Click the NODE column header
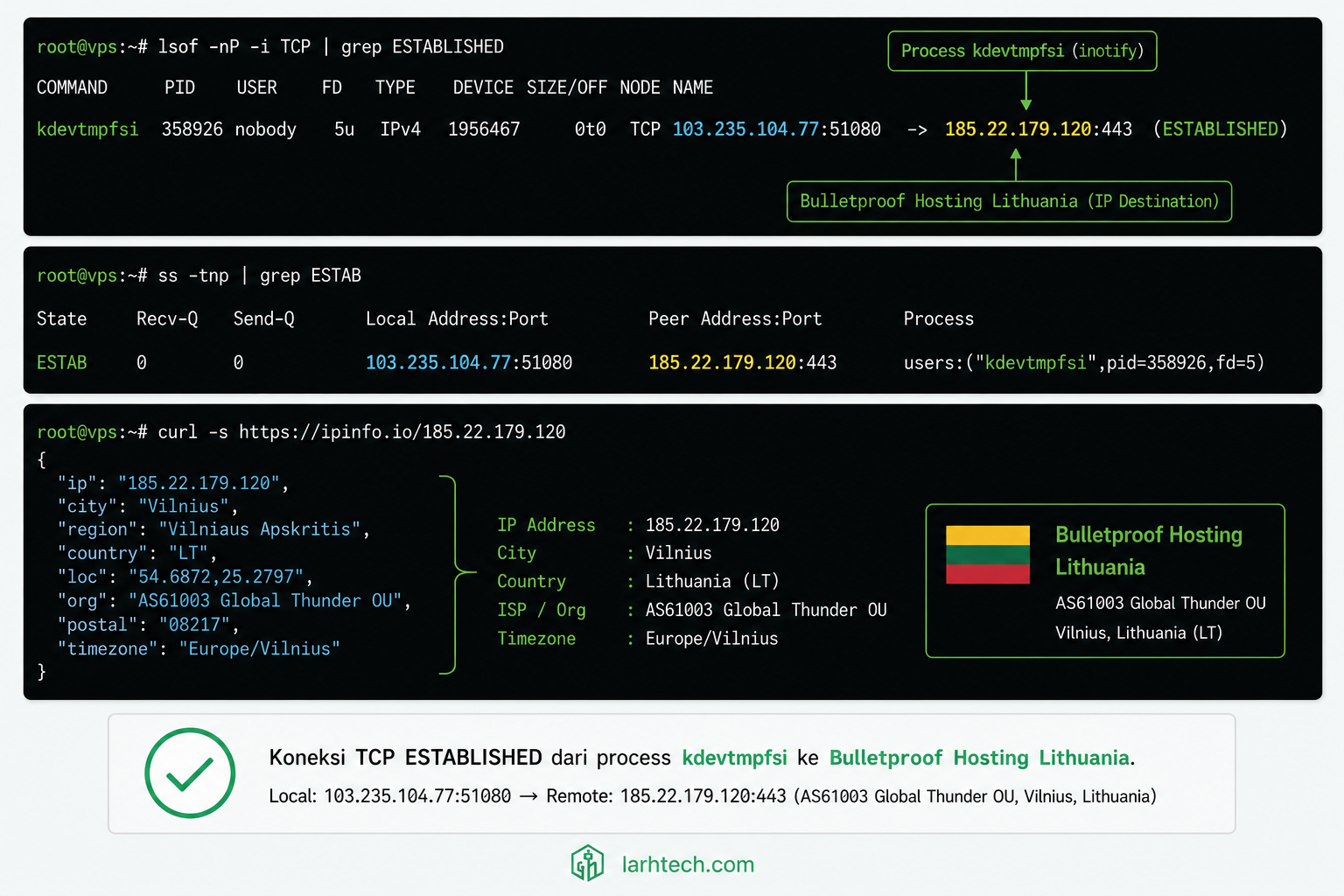Image resolution: width=1344 pixels, height=896 pixels. (640, 87)
